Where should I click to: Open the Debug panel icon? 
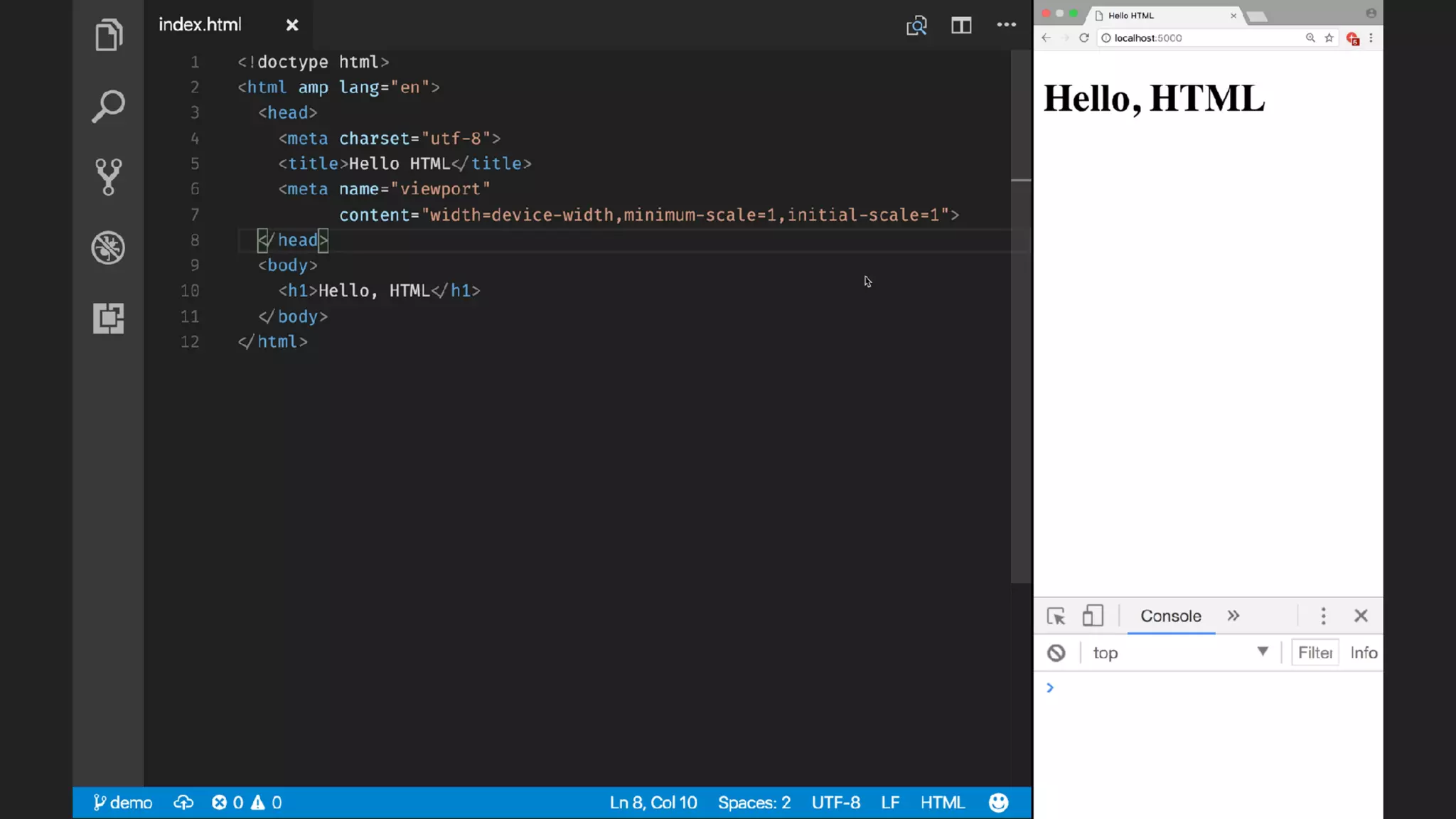point(108,247)
